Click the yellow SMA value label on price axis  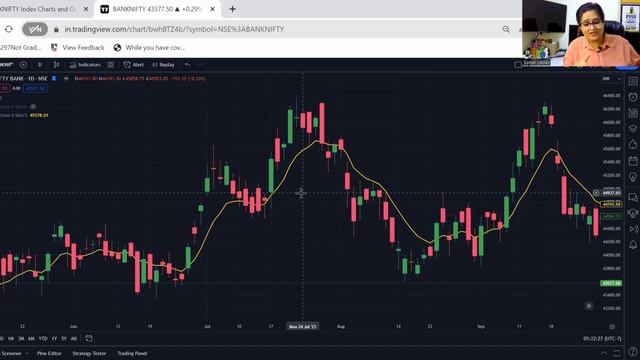[x=611, y=204]
